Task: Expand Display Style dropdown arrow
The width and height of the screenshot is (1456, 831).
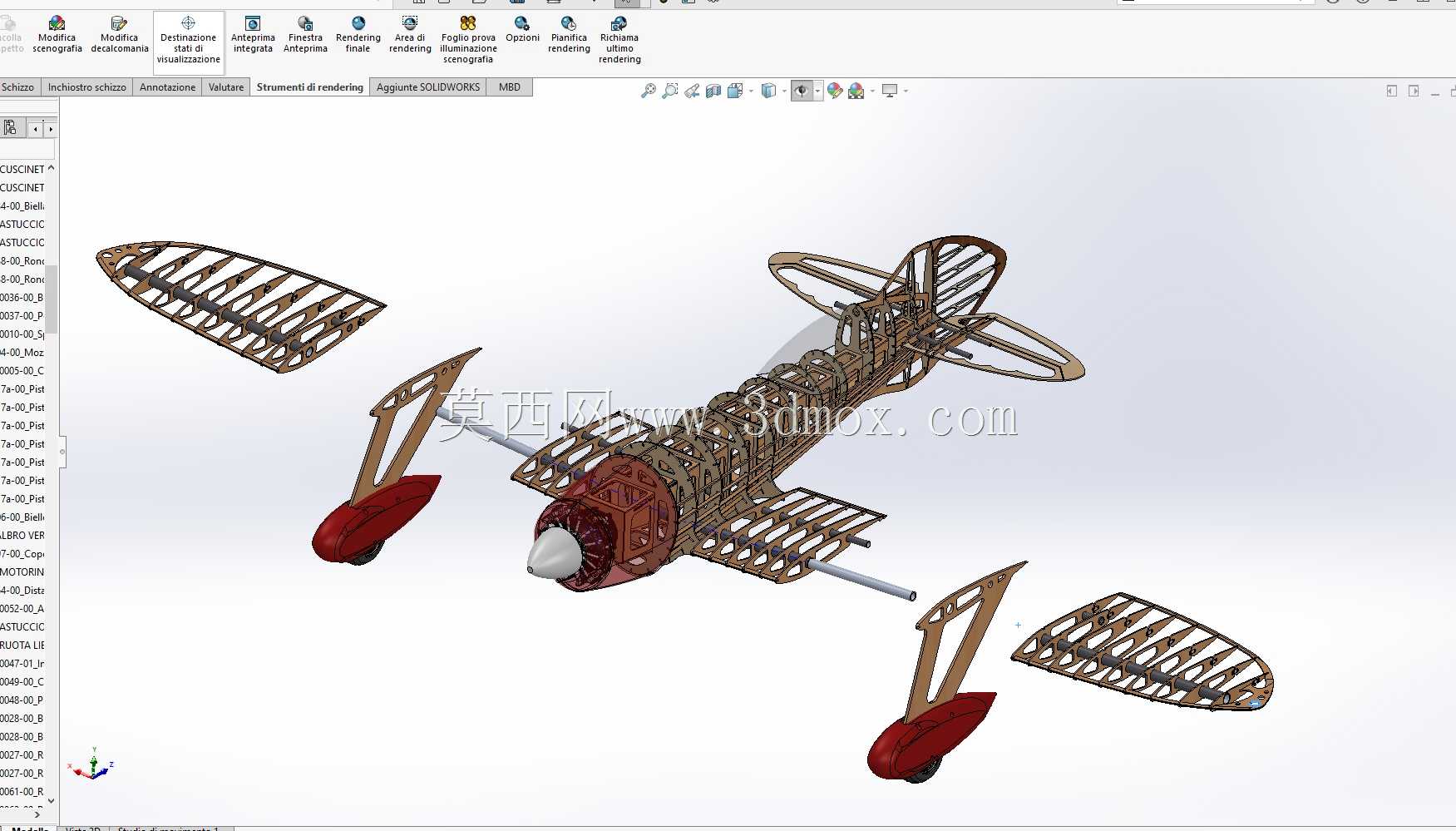Action: [x=784, y=91]
